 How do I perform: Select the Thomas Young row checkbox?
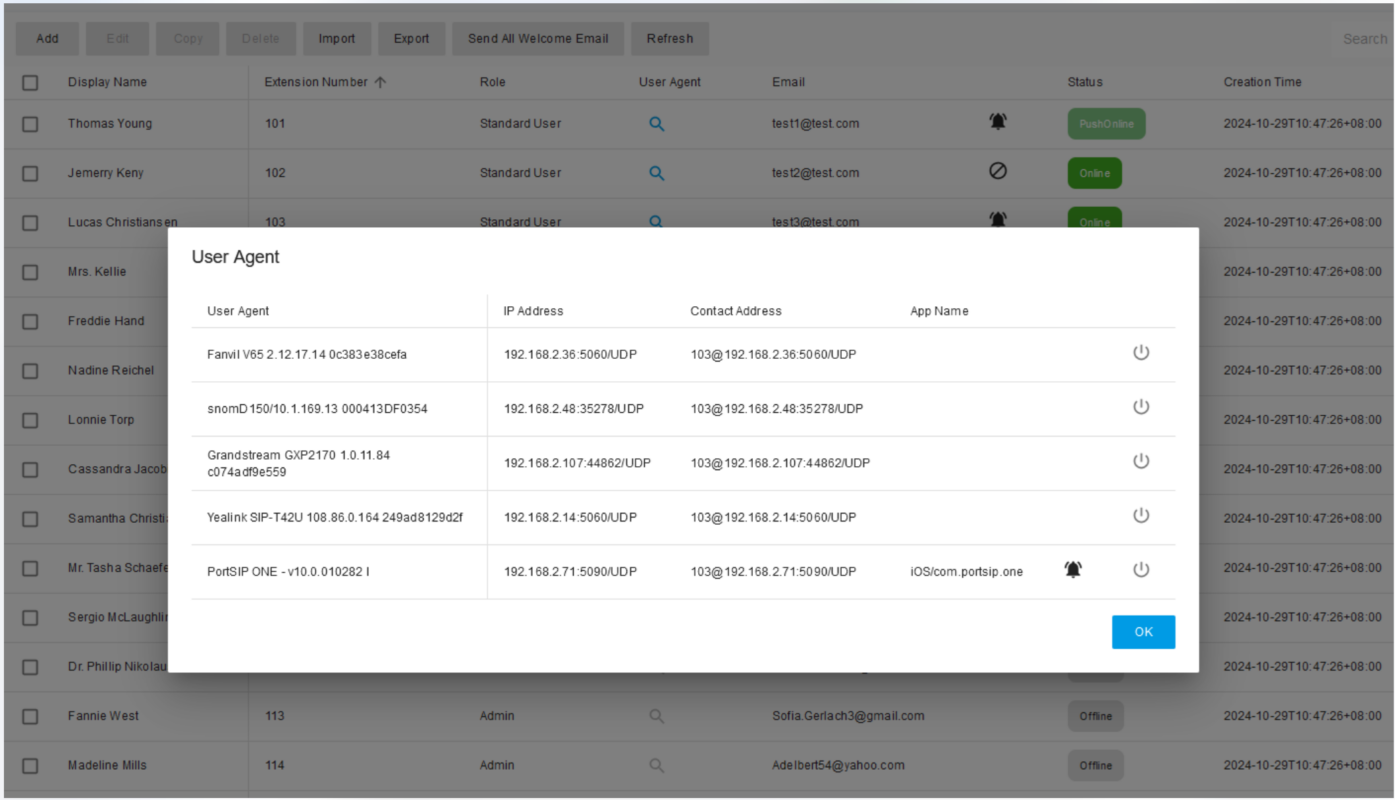[x=30, y=123]
